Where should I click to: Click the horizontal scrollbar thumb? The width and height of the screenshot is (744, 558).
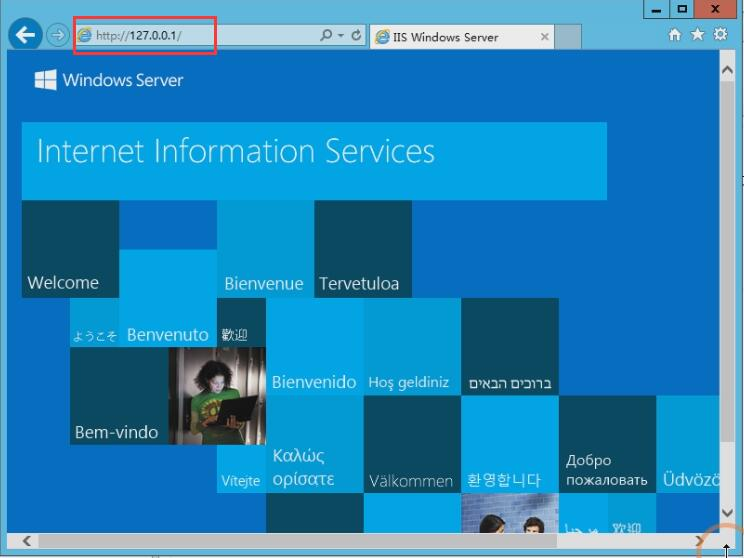[x=298, y=541]
